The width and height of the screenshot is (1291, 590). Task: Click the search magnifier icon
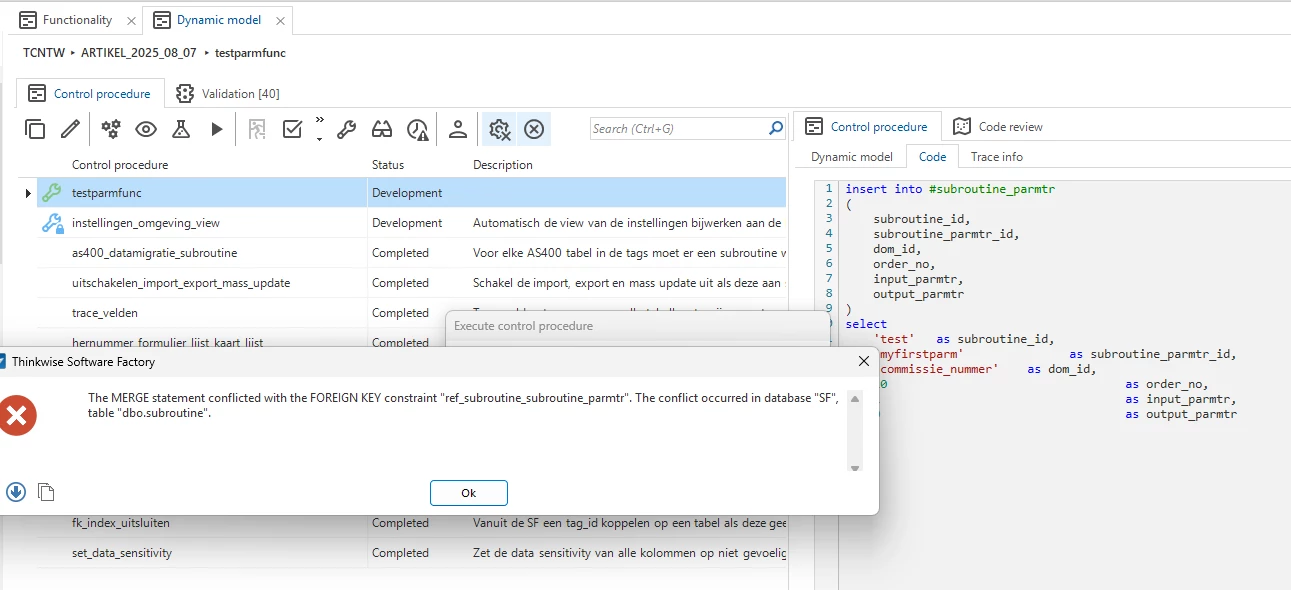click(776, 128)
